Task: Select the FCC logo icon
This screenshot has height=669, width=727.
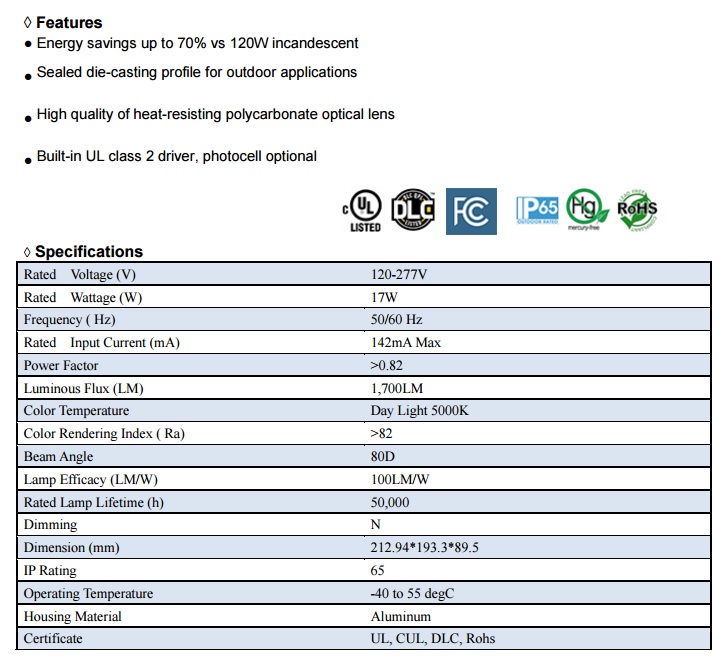Action: [470, 210]
